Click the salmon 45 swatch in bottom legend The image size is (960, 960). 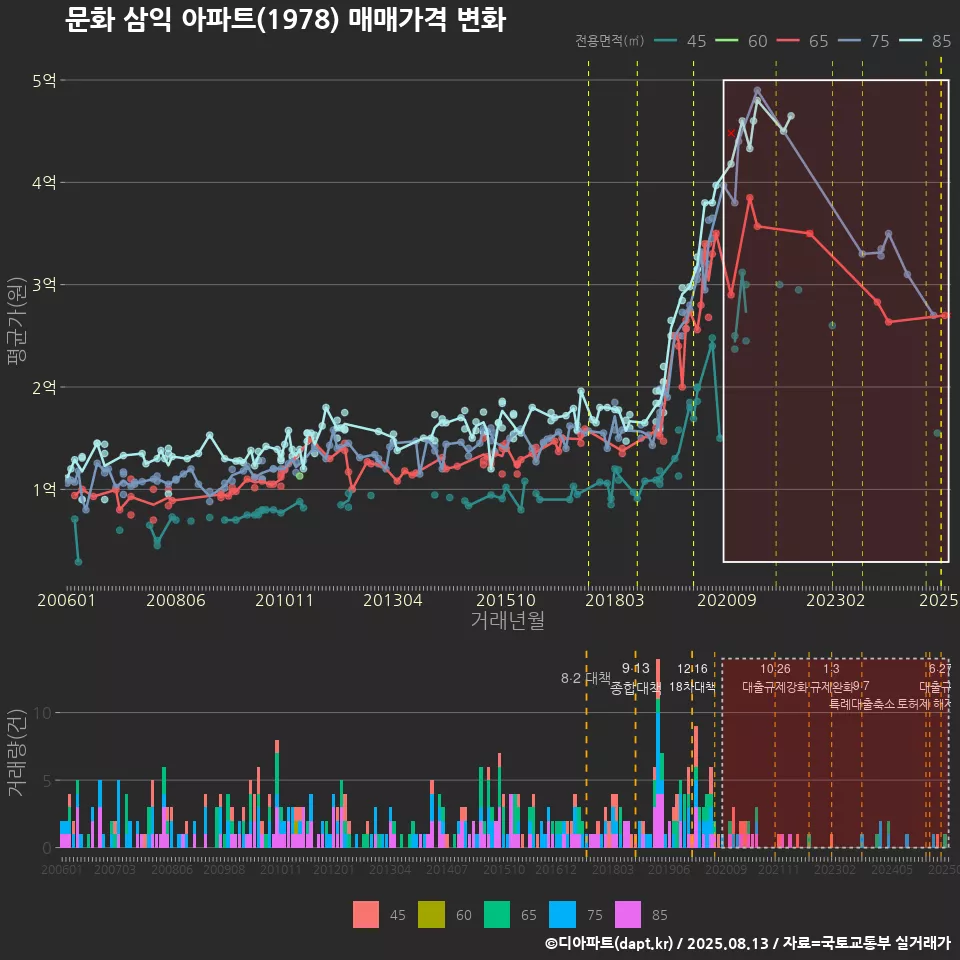click(x=366, y=915)
